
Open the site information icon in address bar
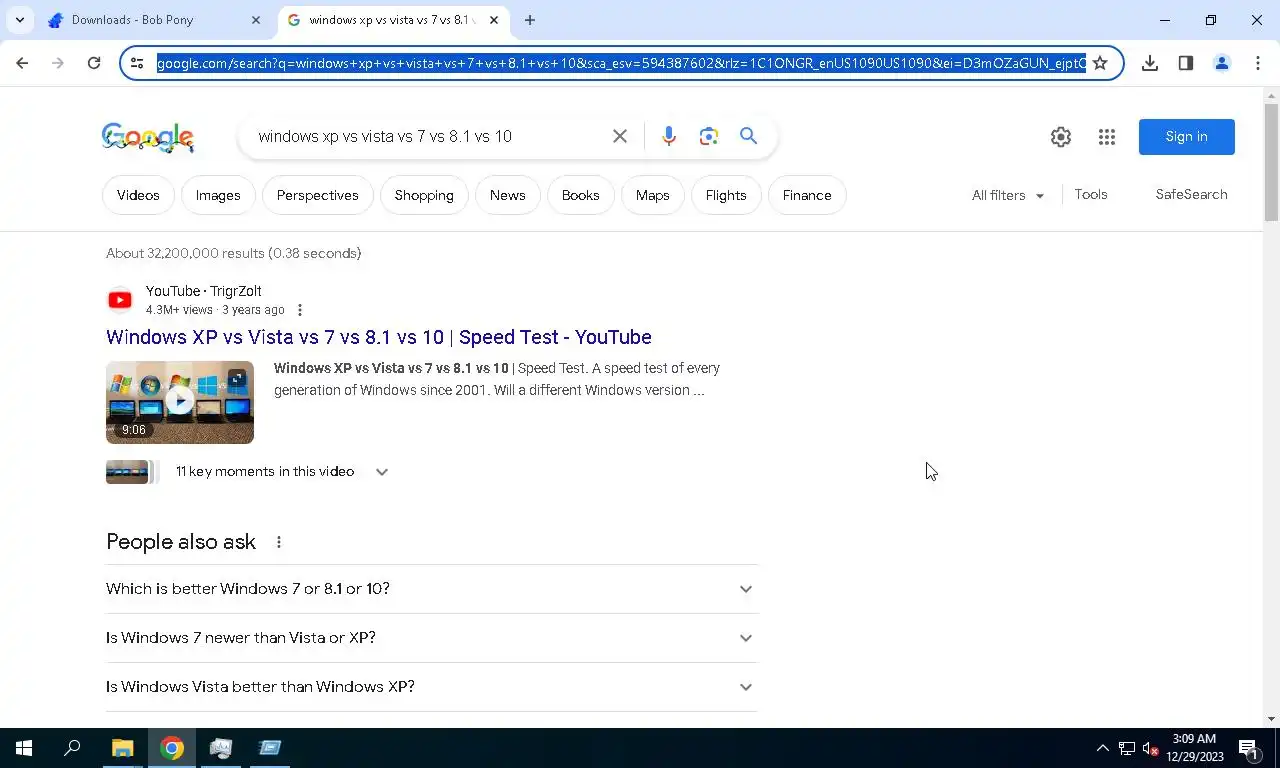click(x=137, y=63)
